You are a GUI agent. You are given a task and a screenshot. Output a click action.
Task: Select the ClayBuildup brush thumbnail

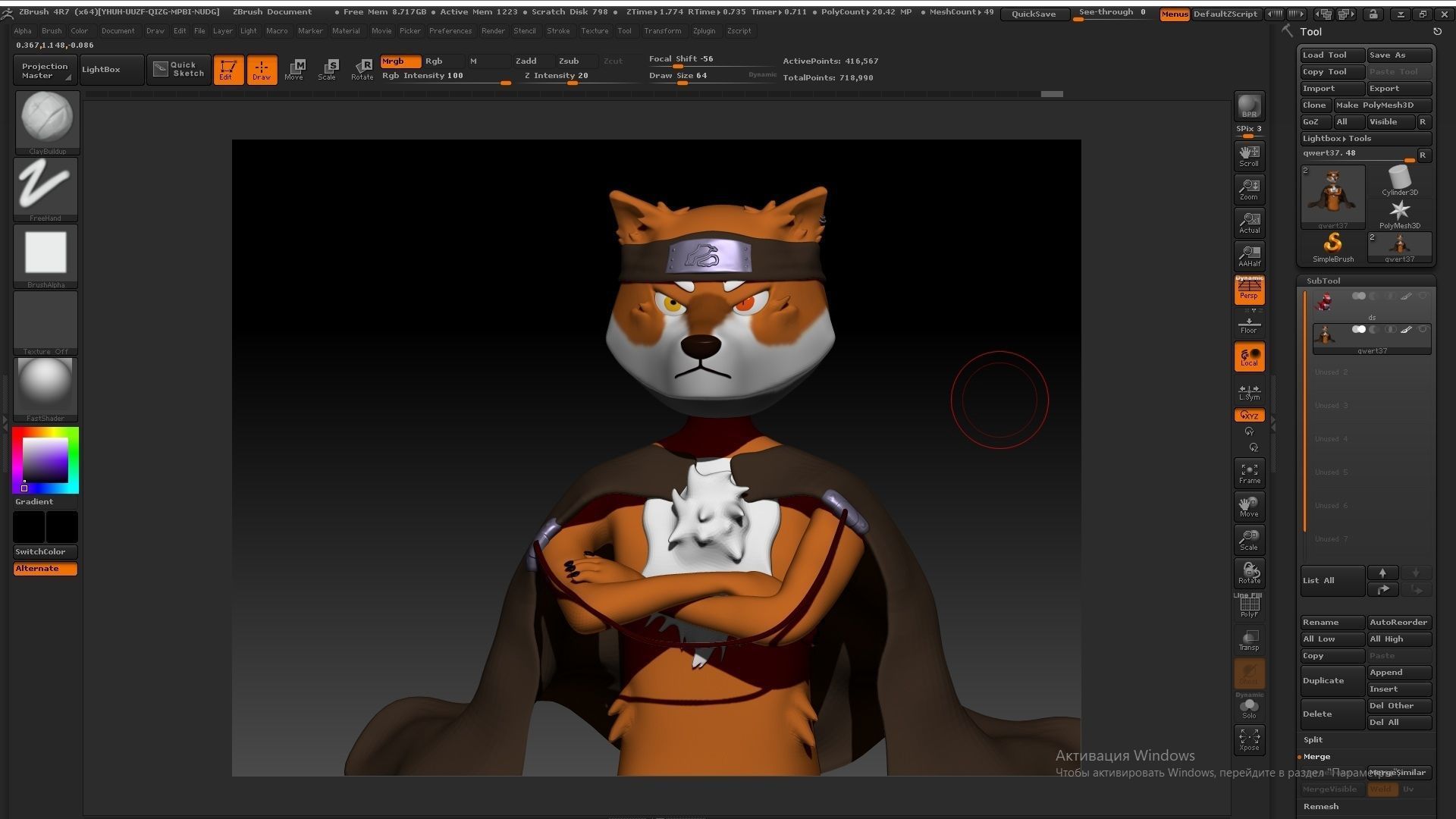coord(46,122)
